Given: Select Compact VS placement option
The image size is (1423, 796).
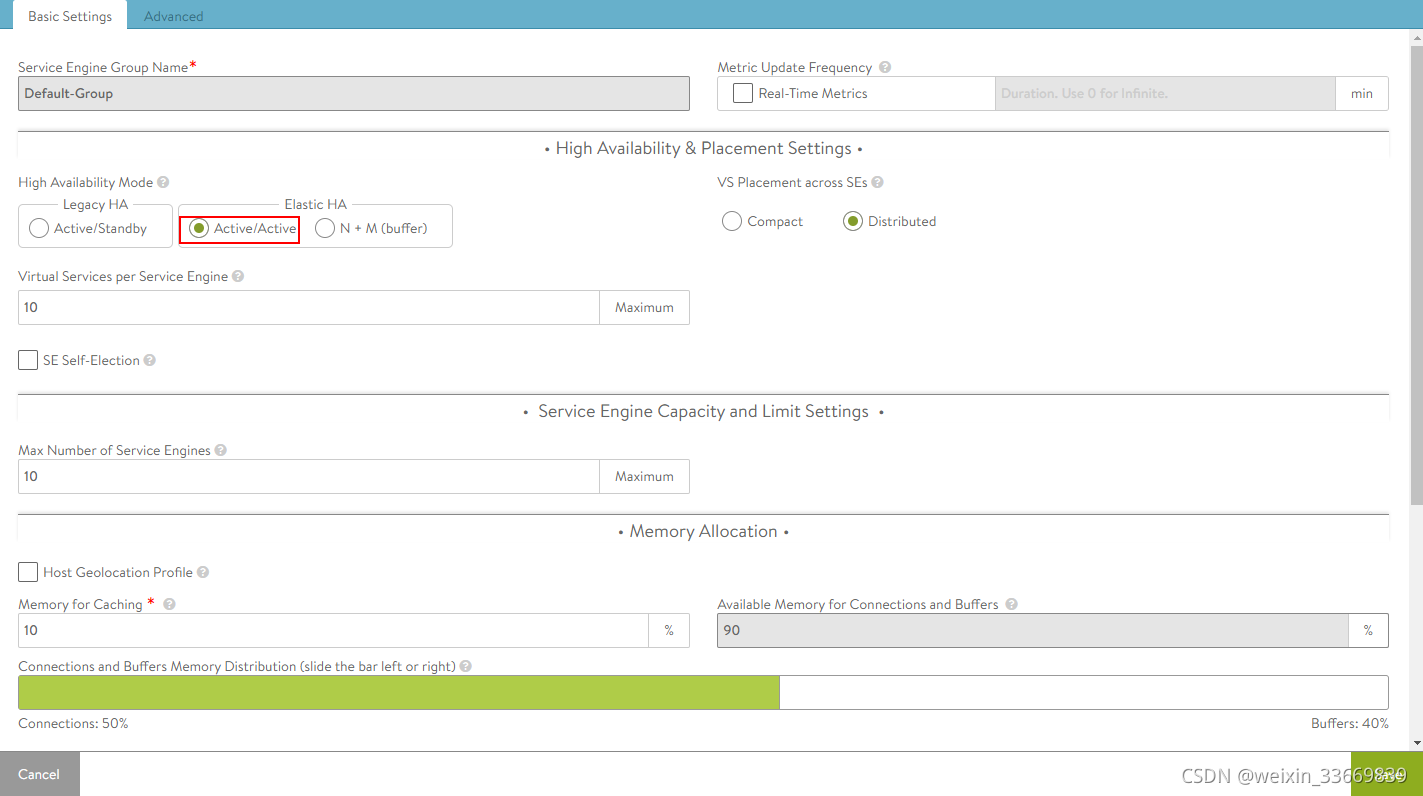Looking at the screenshot, I should [731, 221].
